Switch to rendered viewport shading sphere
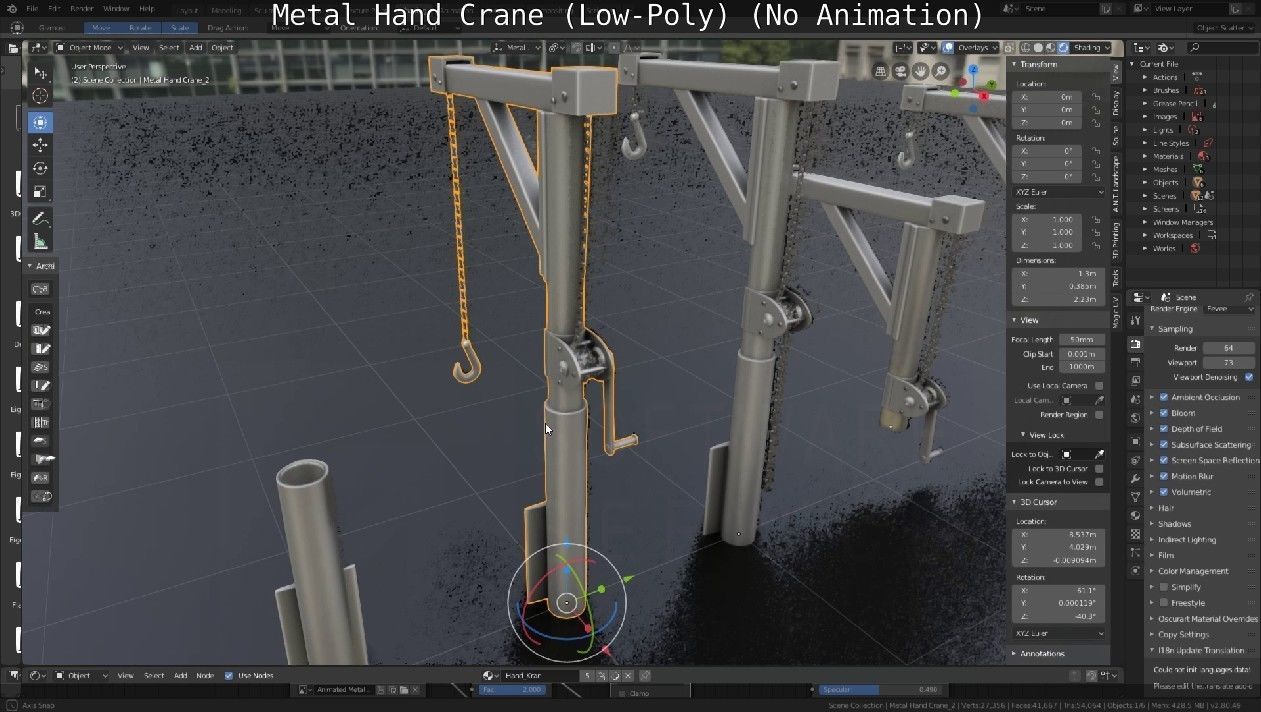The image size is (1261, 712). (x=1063, y=47)
